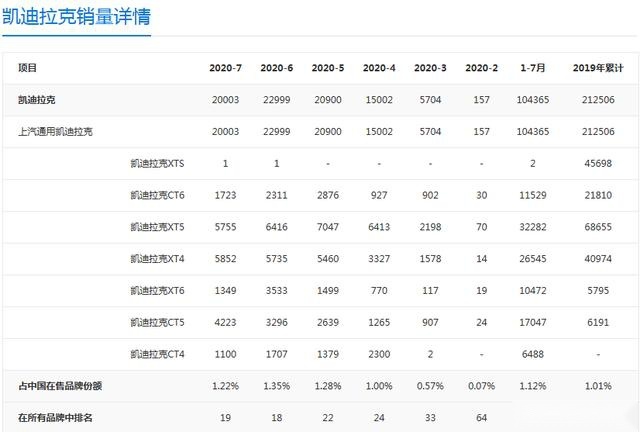Click the bold 凯迪拉克 row label
The width and height of the screenshot is (640, 432).
pos(37,100)
